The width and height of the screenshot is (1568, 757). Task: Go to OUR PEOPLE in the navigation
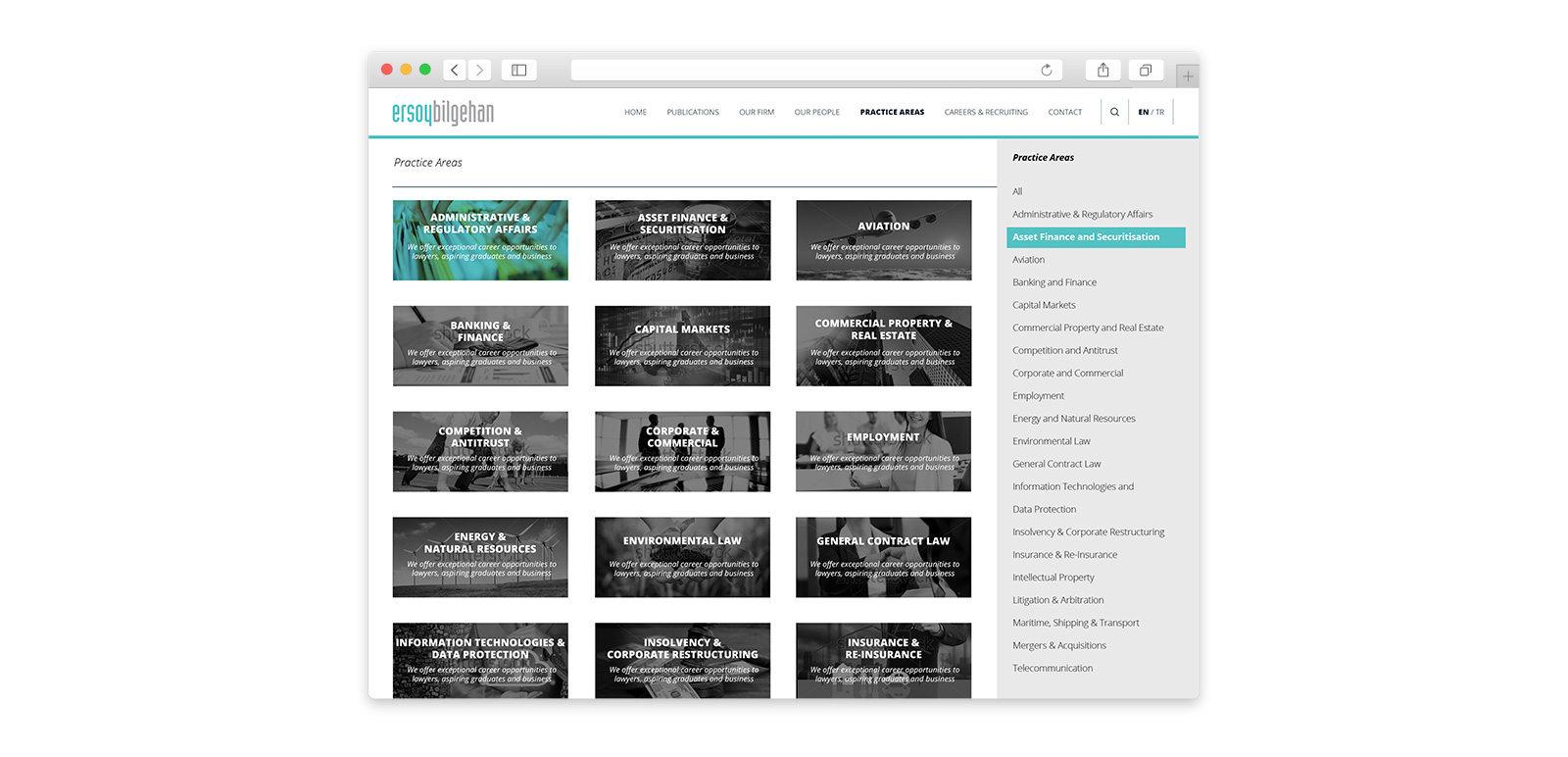pos(817,112)
